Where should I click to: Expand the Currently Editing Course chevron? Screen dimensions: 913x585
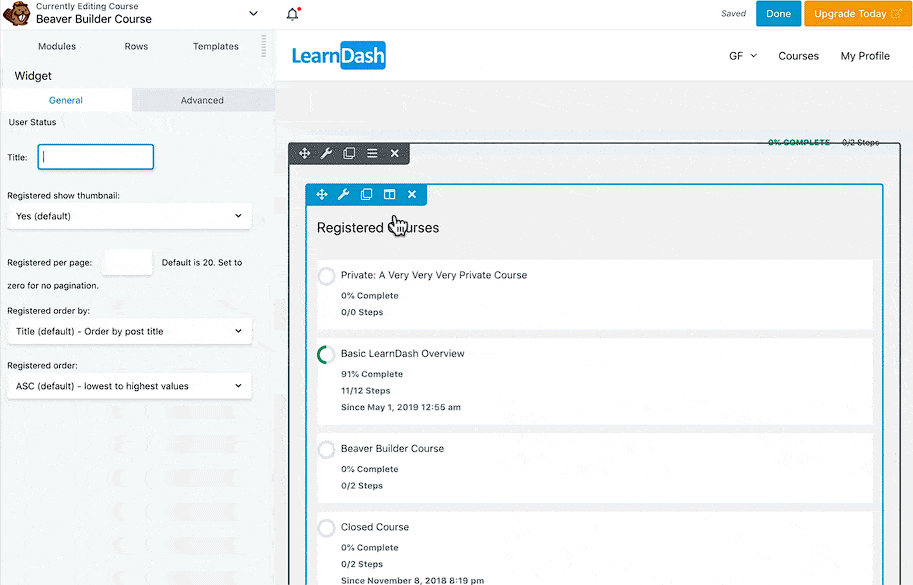(x=253, y=13)
